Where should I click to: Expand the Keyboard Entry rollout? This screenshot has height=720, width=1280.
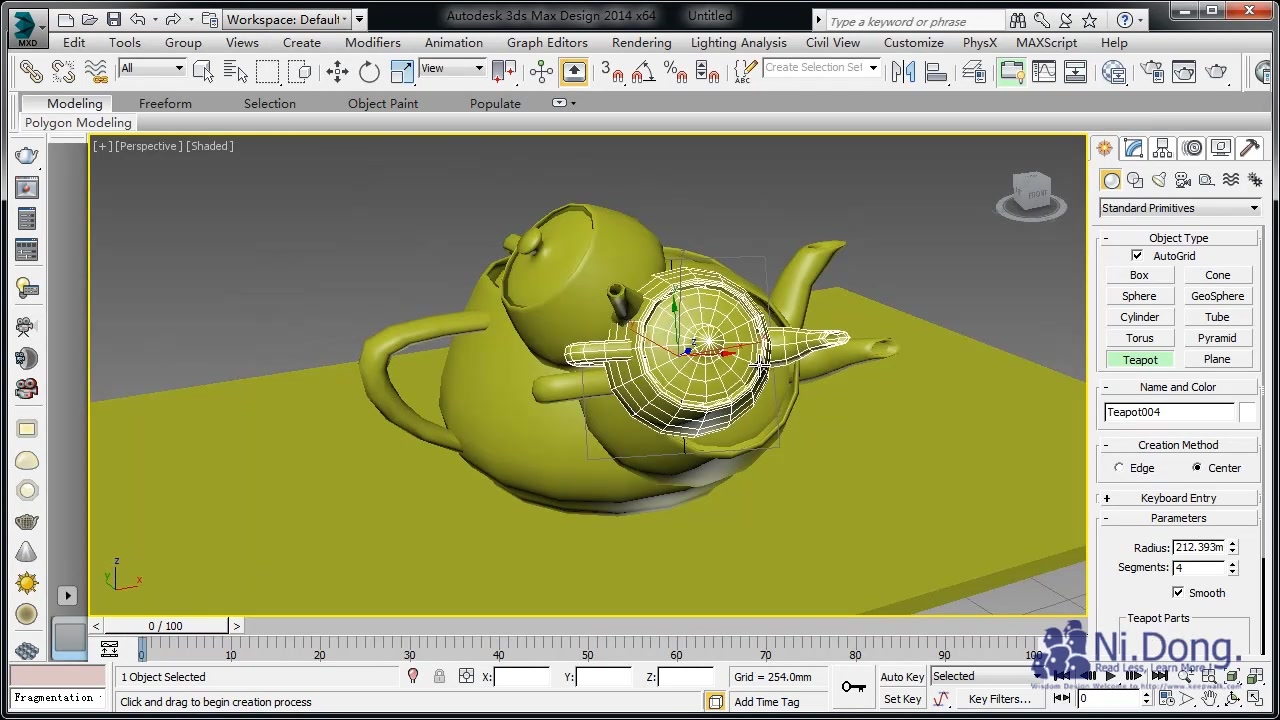[1178, 498]
